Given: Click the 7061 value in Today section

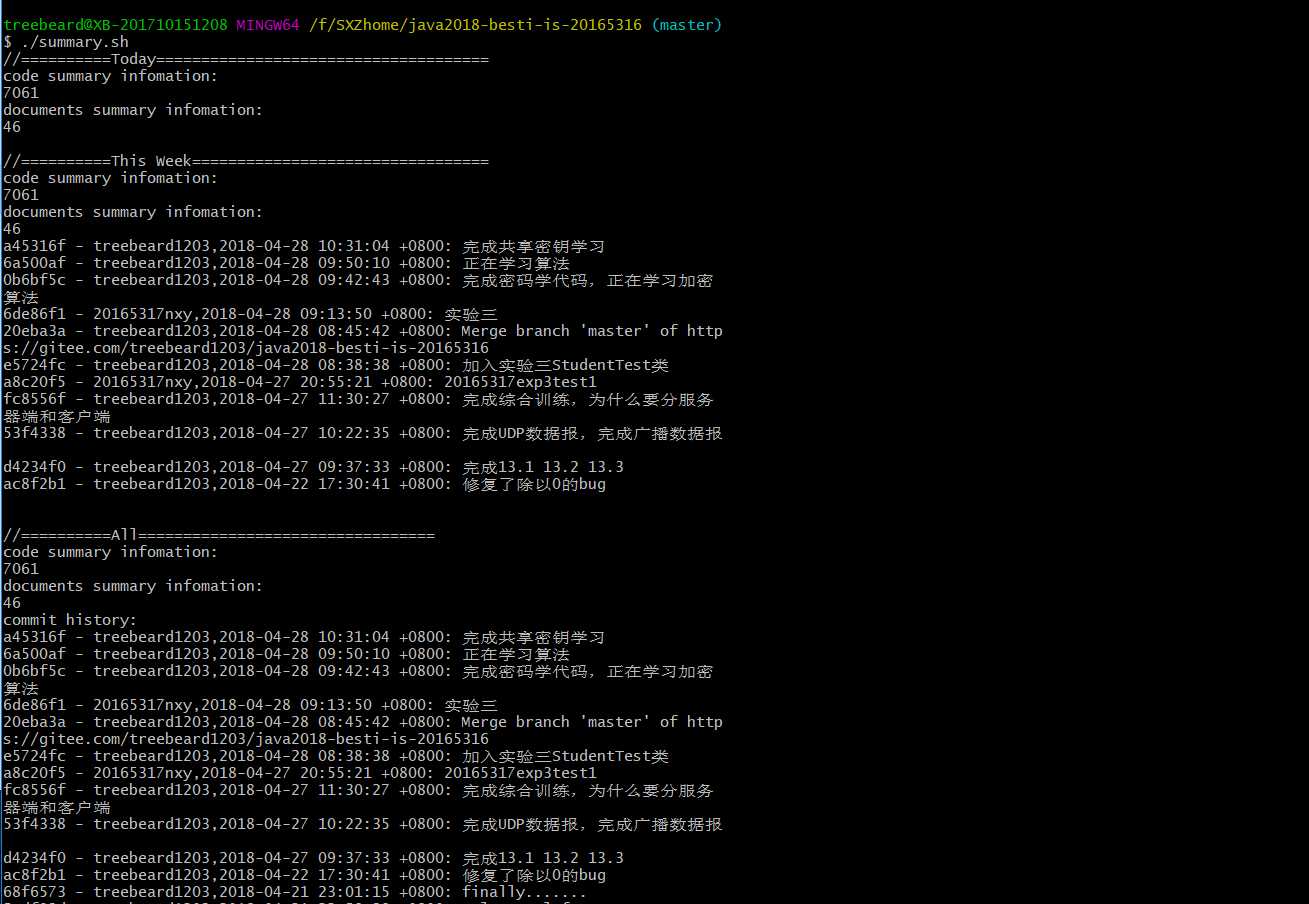Looking at the screenshot, I should point(21,93).
